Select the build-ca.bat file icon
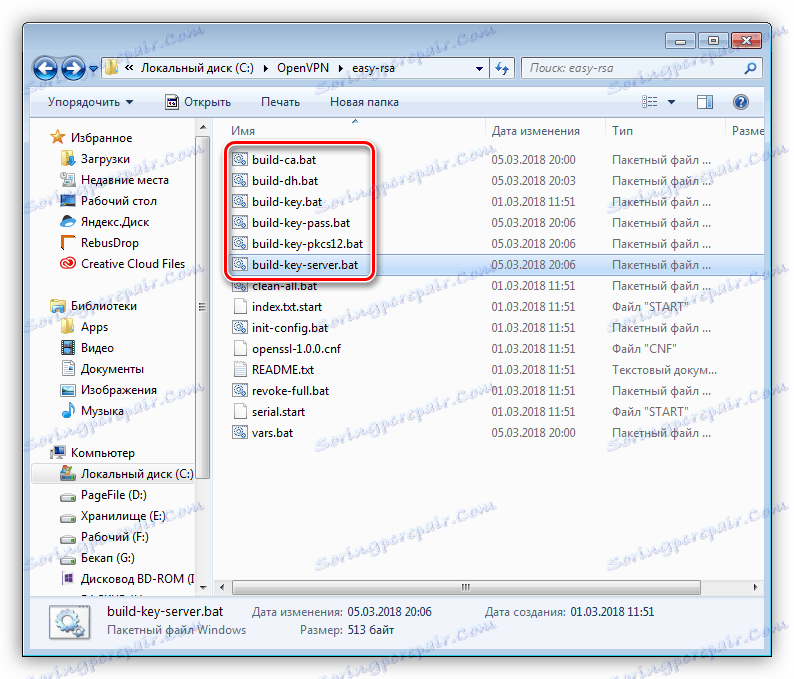This screenshot has width=794, height=679. [240, 159]
